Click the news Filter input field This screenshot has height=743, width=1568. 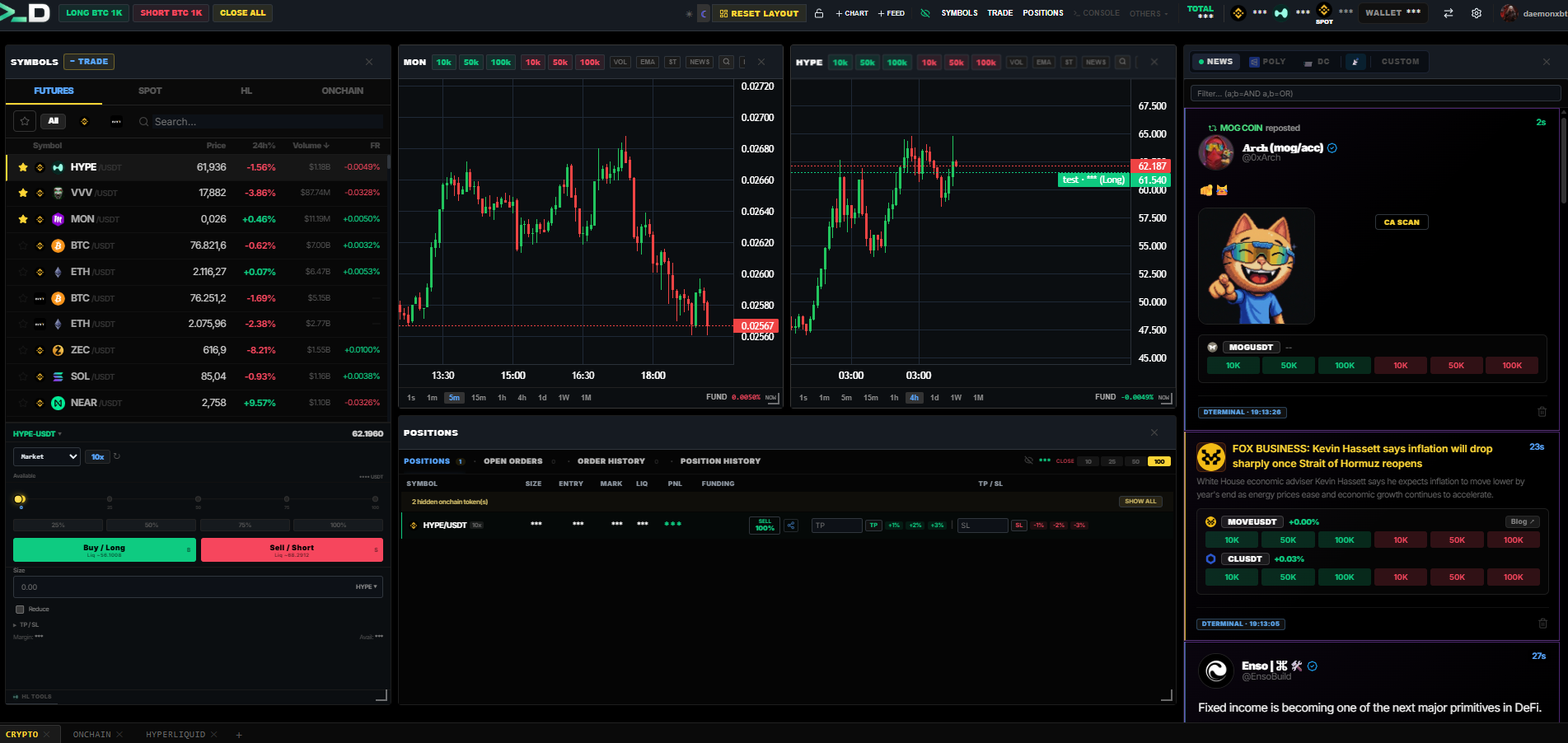tap(1375, 93)
